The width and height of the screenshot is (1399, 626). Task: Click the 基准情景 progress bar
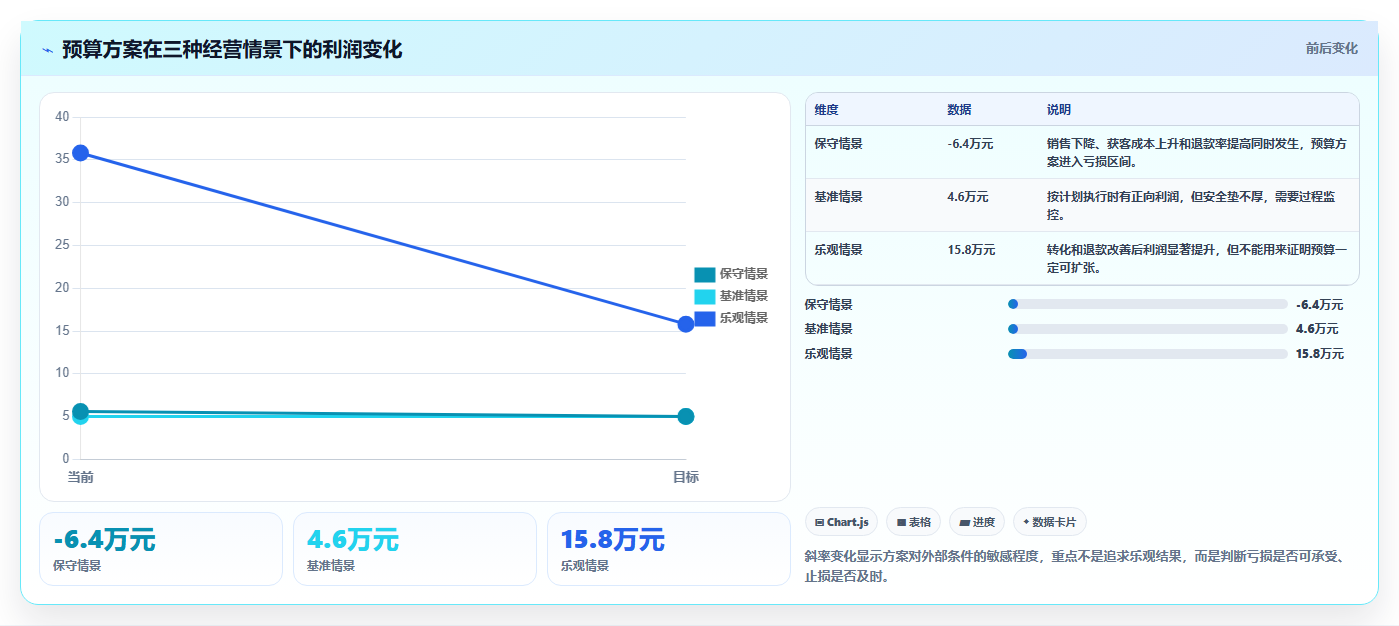(x=1147, y=329)
